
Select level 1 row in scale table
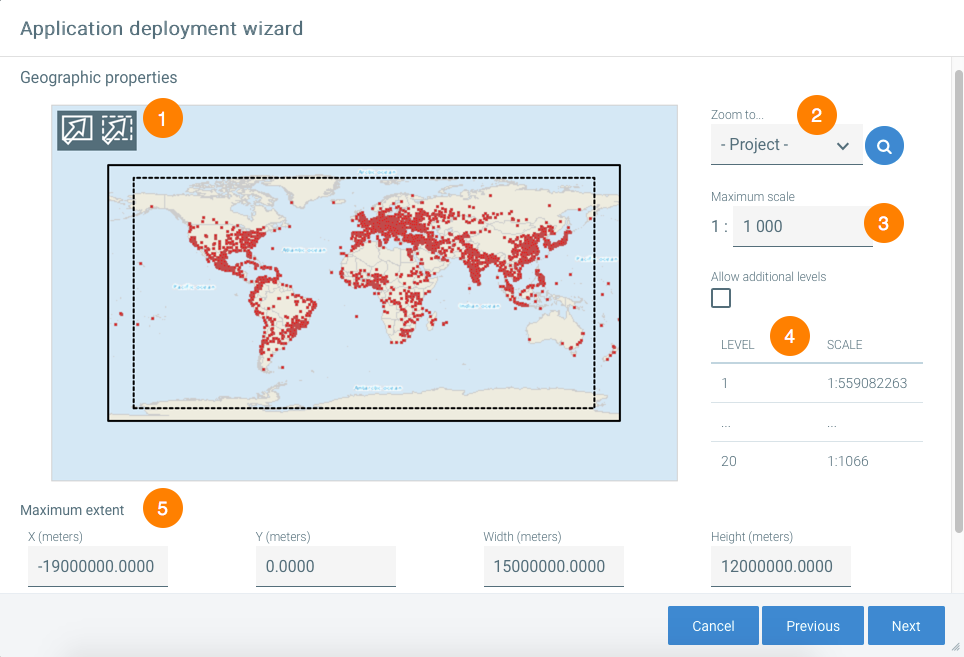(816, 383)
